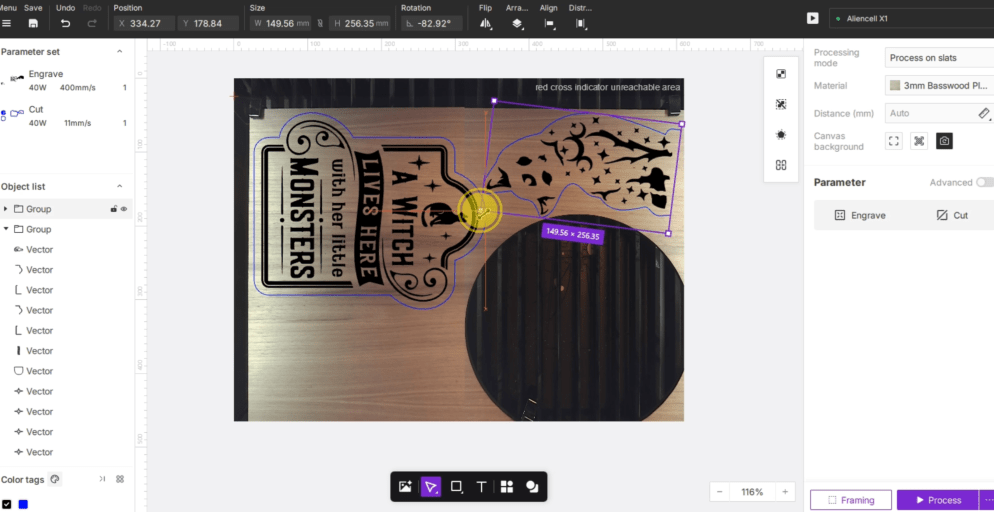
Task: Open the Align options dropdown
Action: (549, 23)
